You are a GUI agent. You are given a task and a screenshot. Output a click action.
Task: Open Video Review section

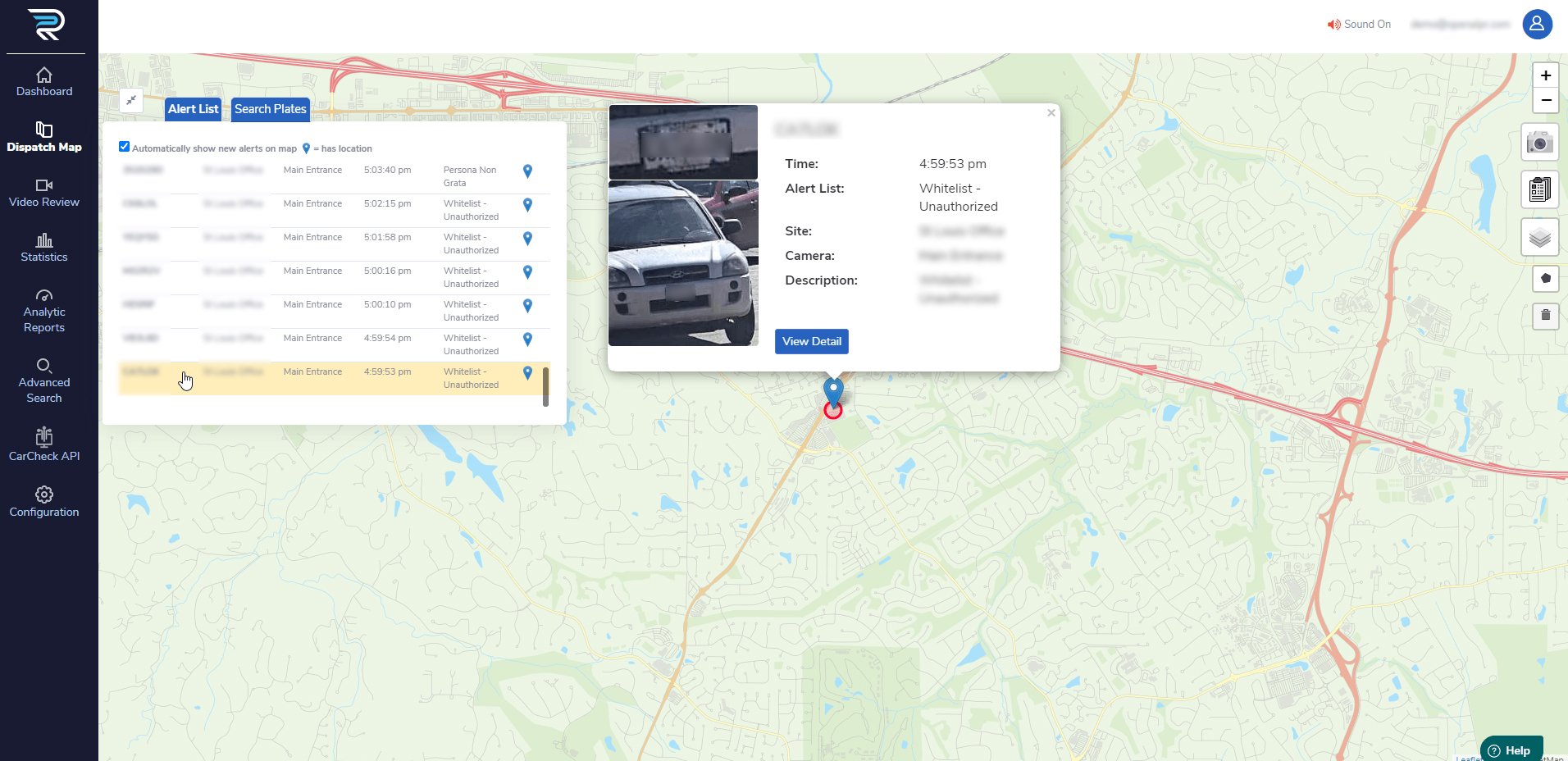[44, 193]
